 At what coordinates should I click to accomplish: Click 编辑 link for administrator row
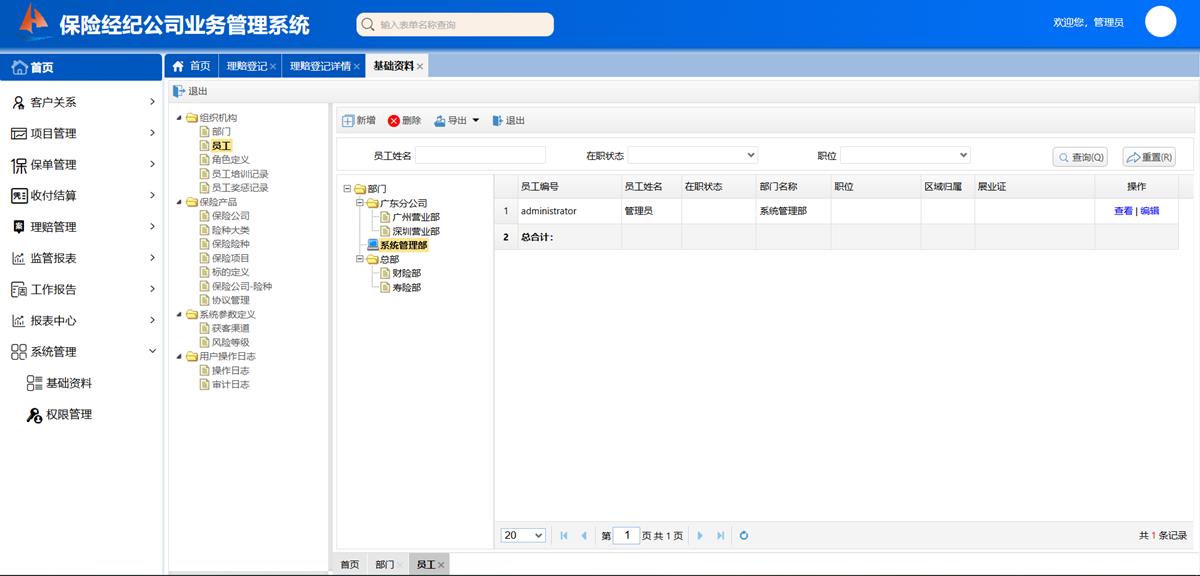tap(1150, 211)
